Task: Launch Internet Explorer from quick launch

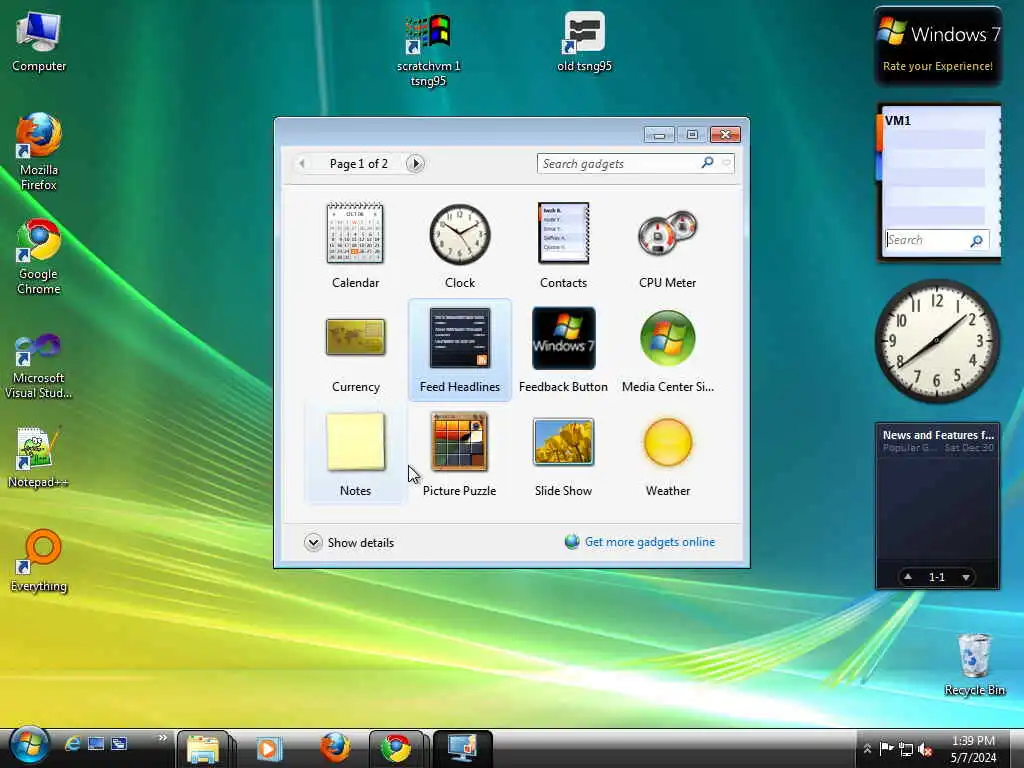Action: [72, 743]
